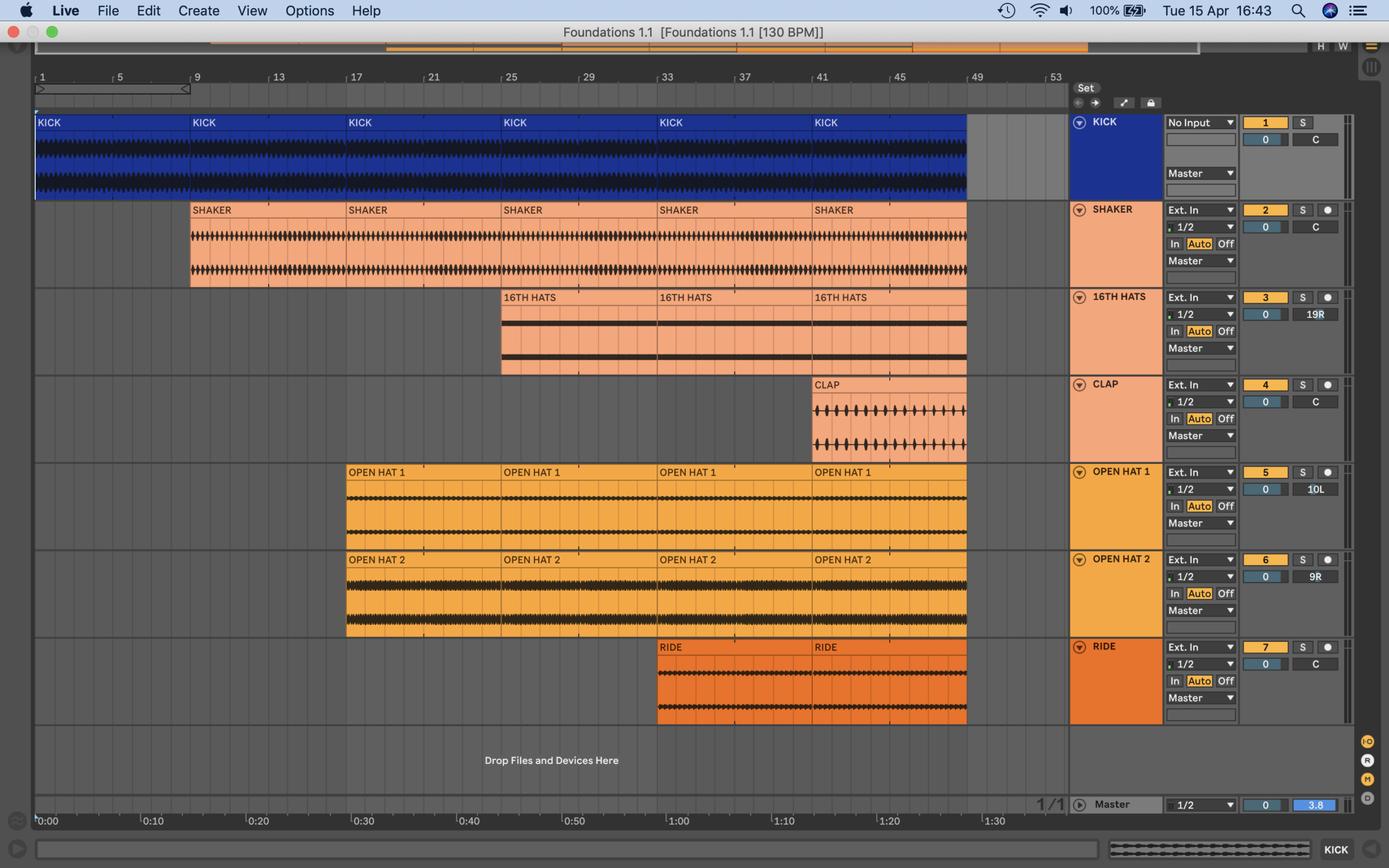The height and width of the screenshot is (868, 1389).
Task: Show or hide In/Out section (I-O)
Action: pyautogui.click(x=1367, y=742)
